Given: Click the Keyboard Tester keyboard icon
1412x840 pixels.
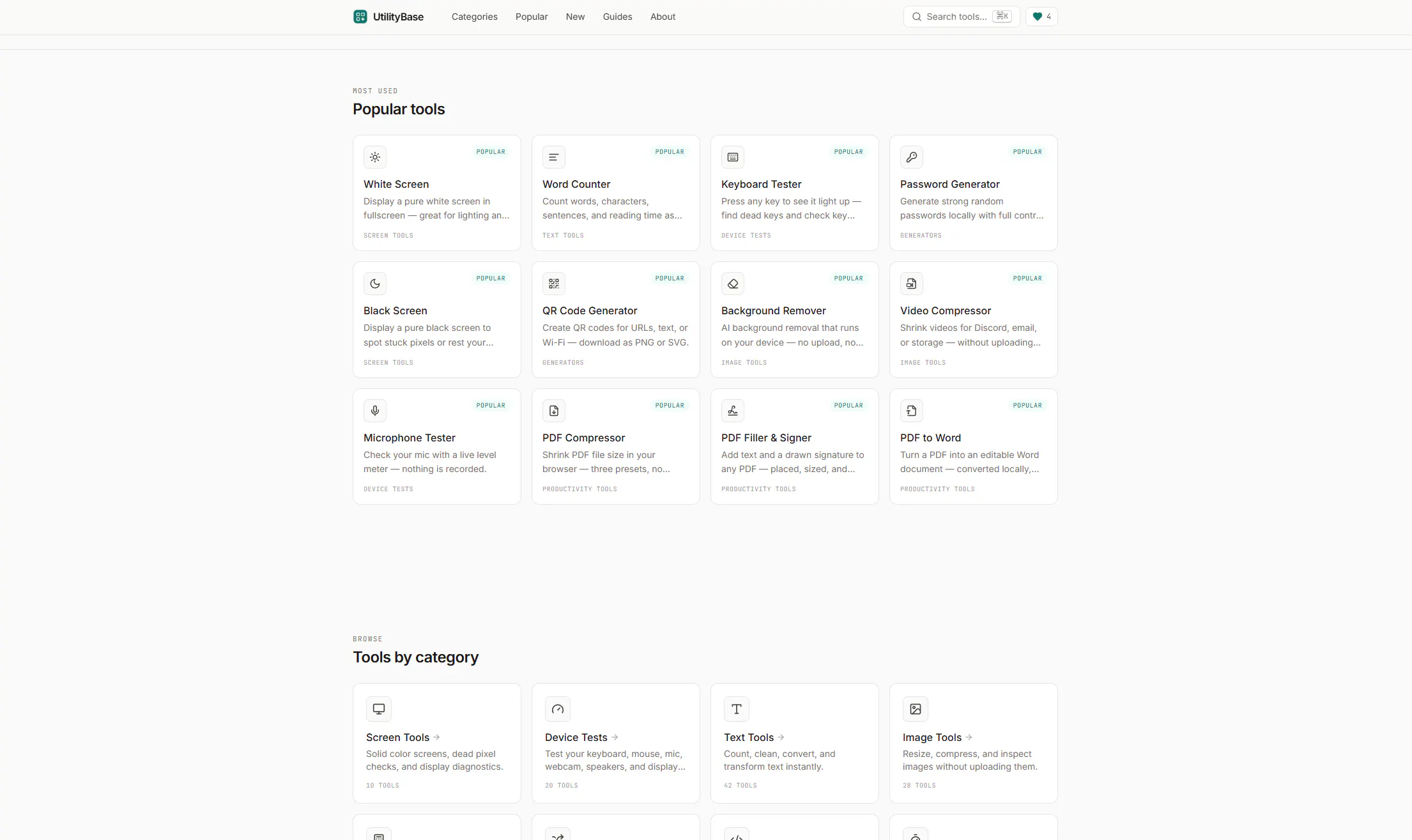Looking at the screenshot, I should (733, 157).
